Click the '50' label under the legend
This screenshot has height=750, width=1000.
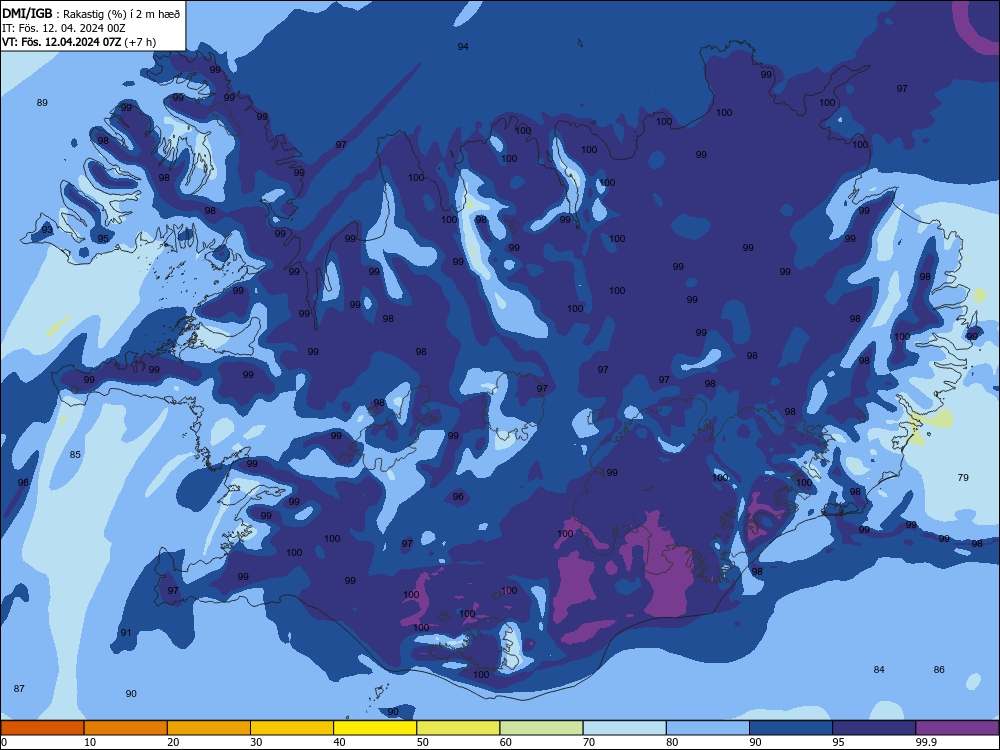coord(422,742)
